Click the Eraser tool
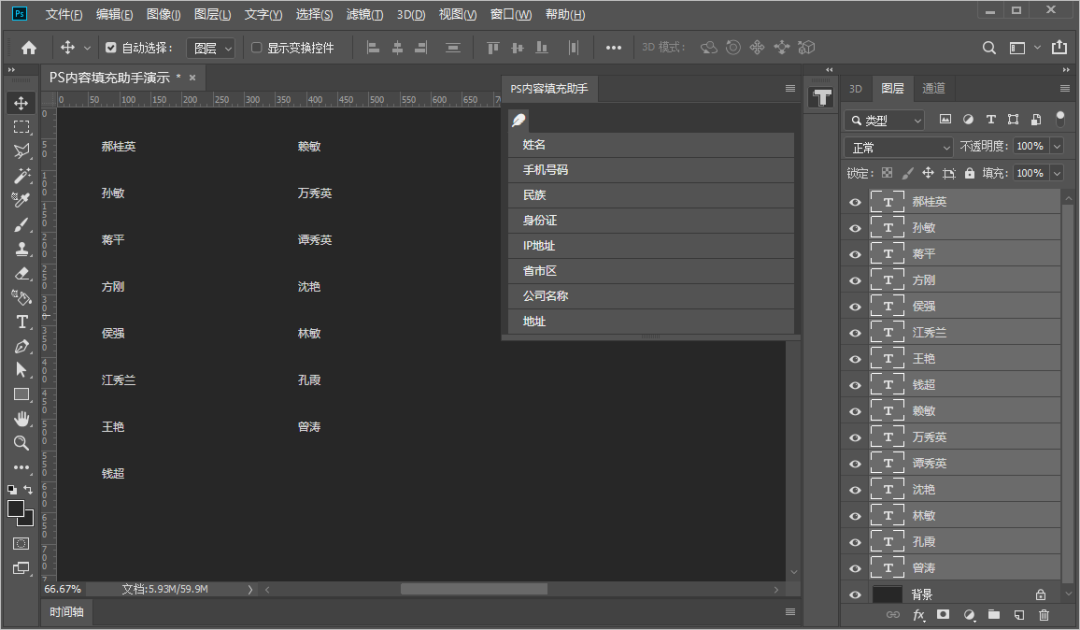The image size is (1080, 630). click(21, 273)
